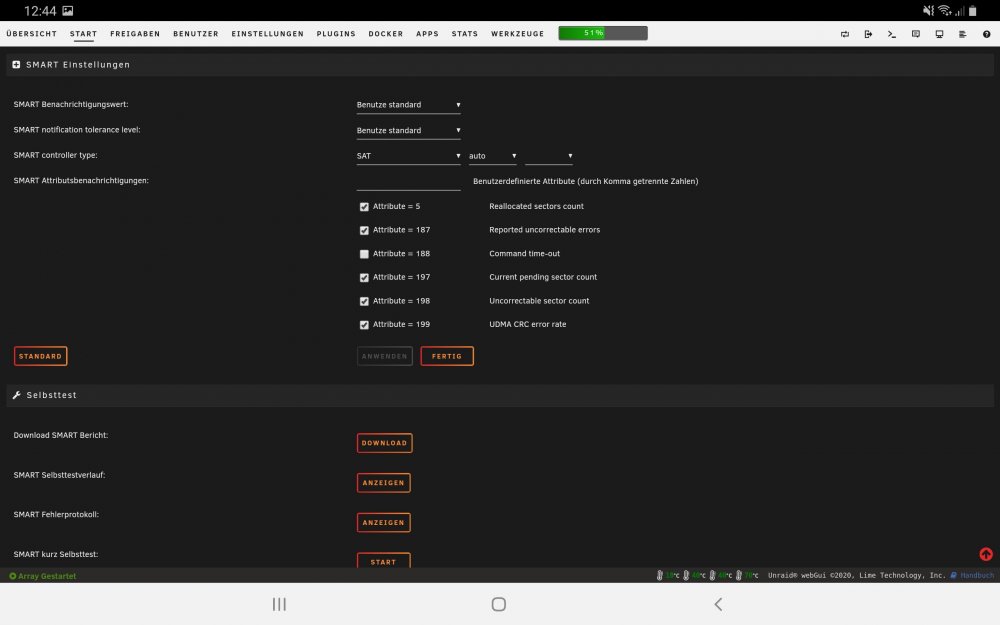Click the logout arrow icon

point(868,34)
